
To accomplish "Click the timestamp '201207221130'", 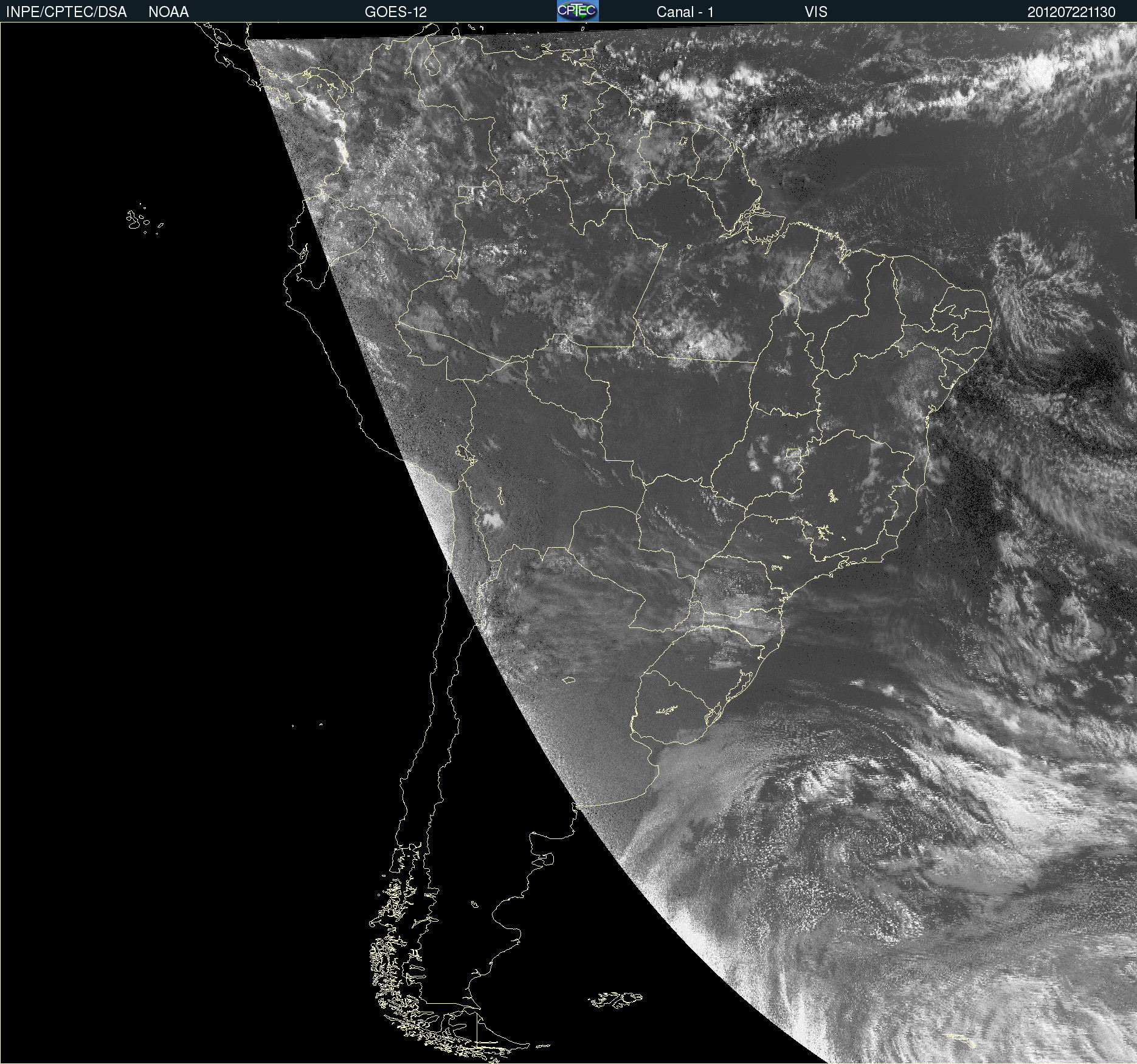I will (1071, 12).
